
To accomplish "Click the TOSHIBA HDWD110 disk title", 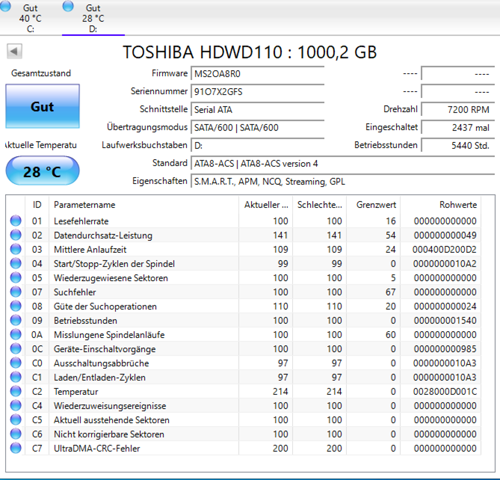I will 250,52.
